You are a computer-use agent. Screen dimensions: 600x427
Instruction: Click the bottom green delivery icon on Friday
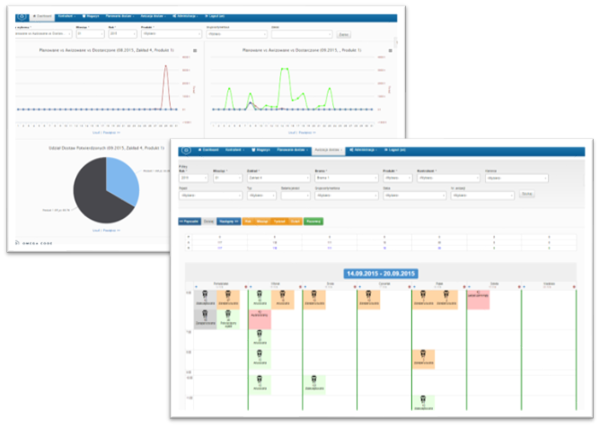(423, 402)
